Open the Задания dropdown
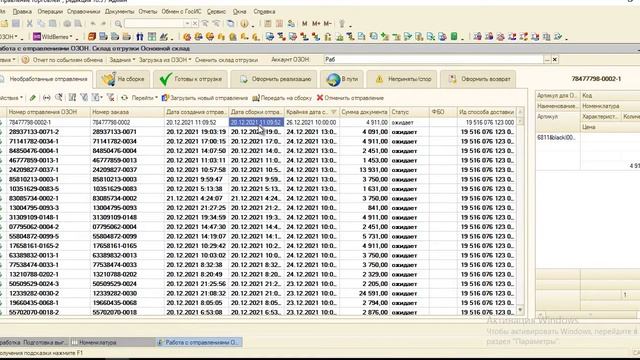 click(122, 60)
